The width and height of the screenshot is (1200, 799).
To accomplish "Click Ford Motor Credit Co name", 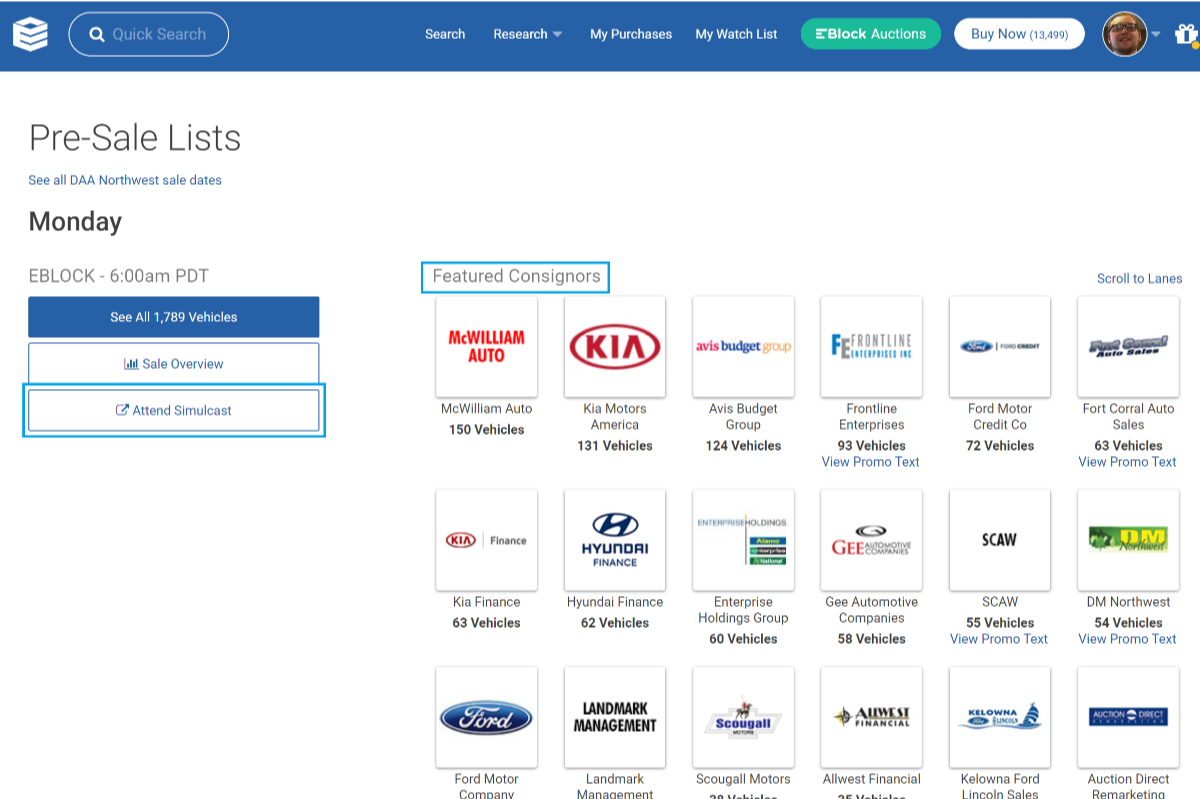I will [x=1000, y=417].
